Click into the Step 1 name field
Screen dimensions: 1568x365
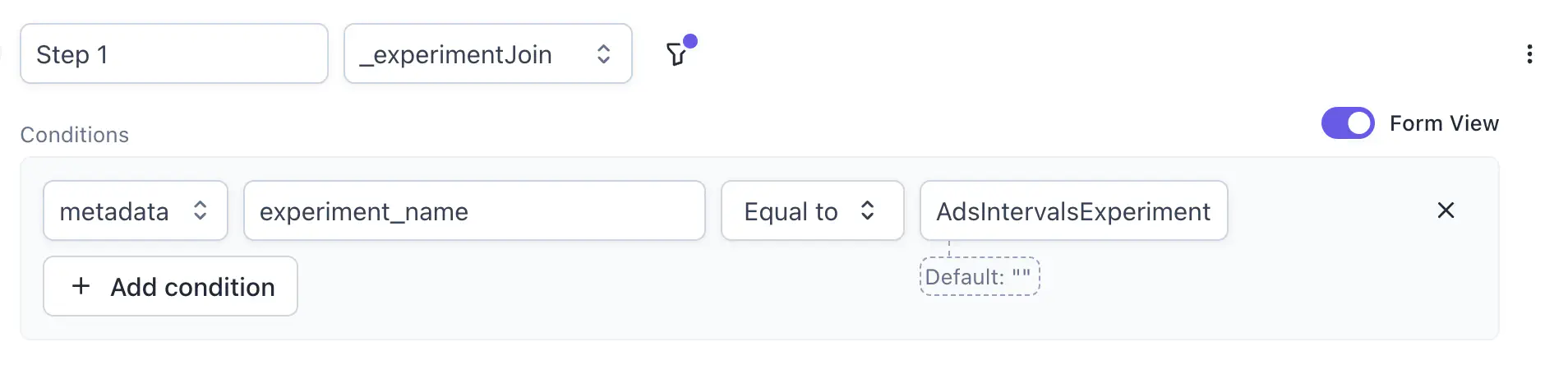(173, 54)
